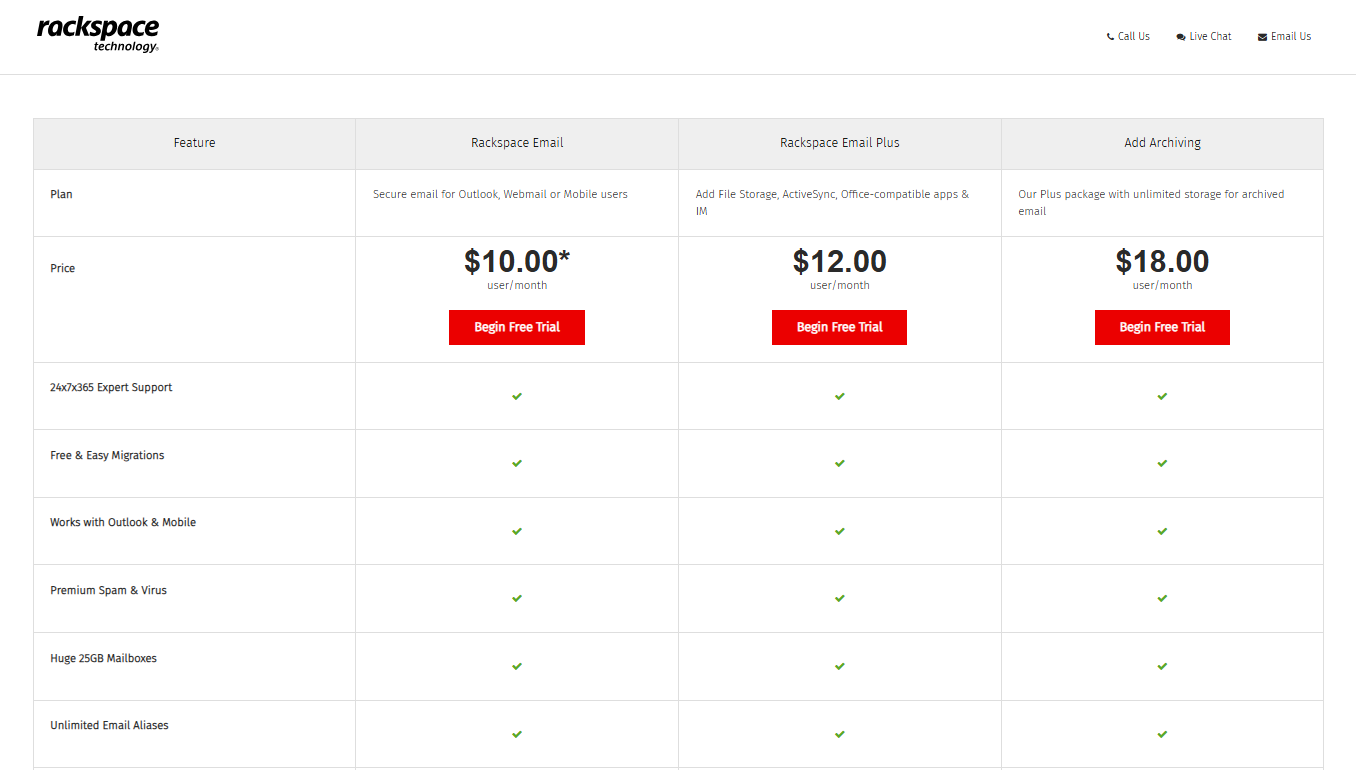Click the Add Archiving column header
This screenshot has height=770, width=1356.
tap(1162, 143)
